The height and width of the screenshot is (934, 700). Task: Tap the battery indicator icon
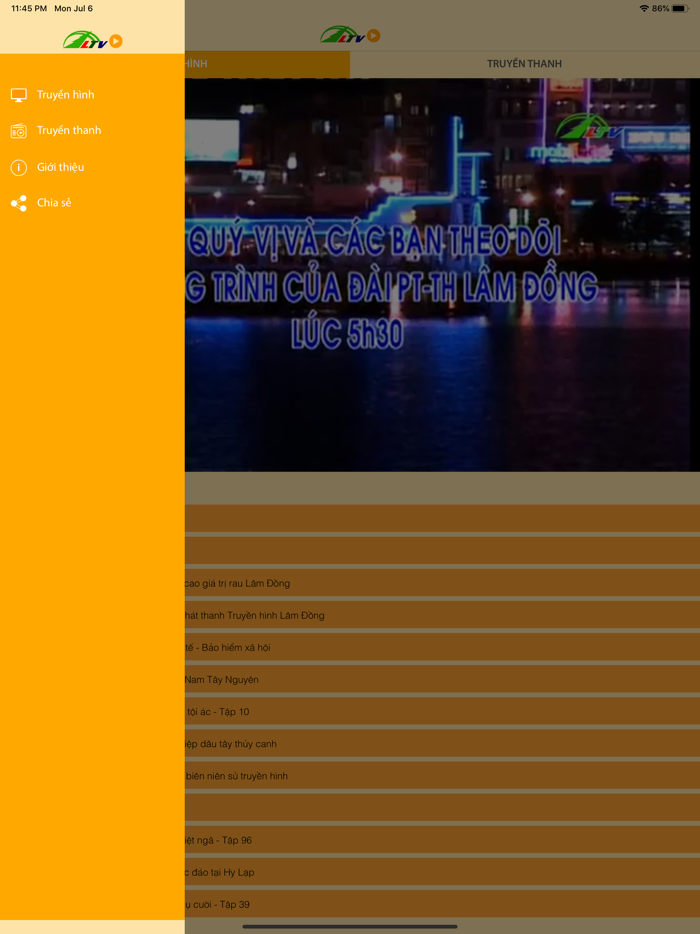680,8
